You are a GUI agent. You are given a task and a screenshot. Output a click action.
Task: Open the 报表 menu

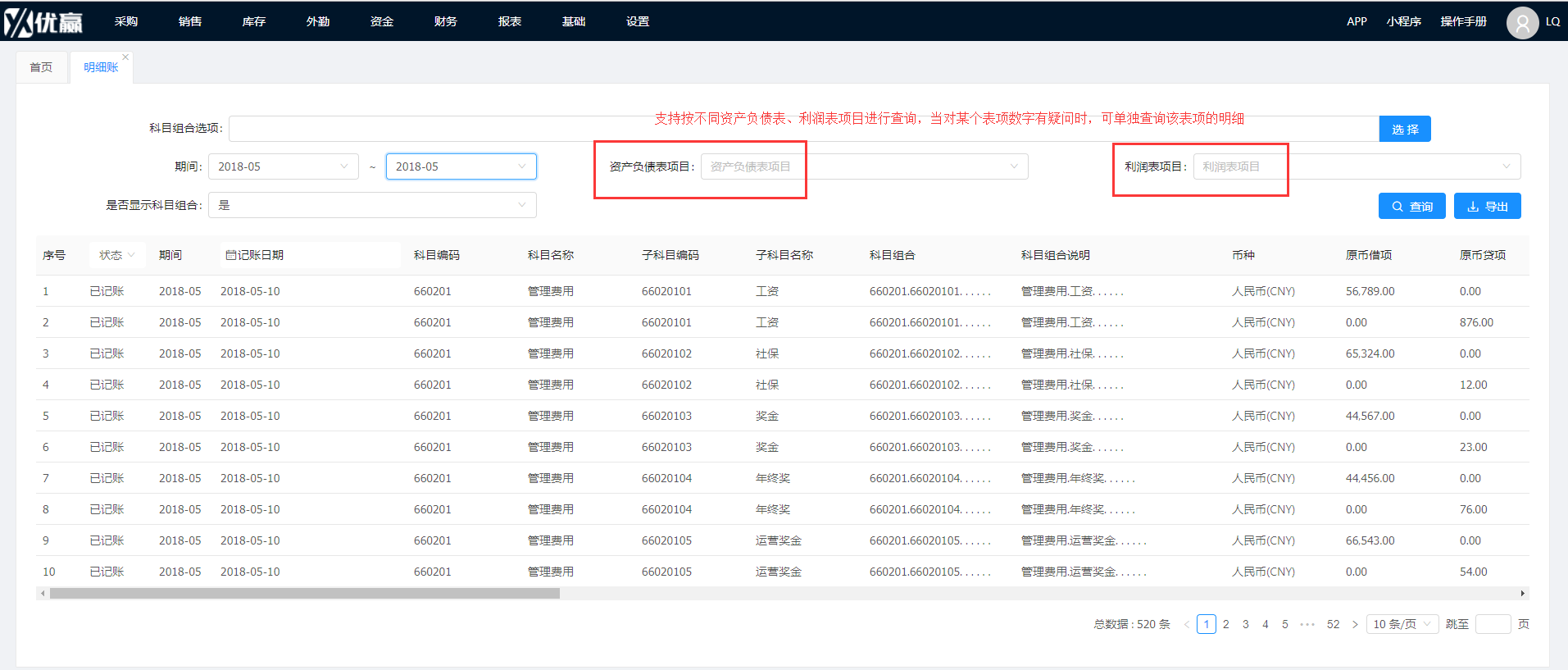point(510,21)
